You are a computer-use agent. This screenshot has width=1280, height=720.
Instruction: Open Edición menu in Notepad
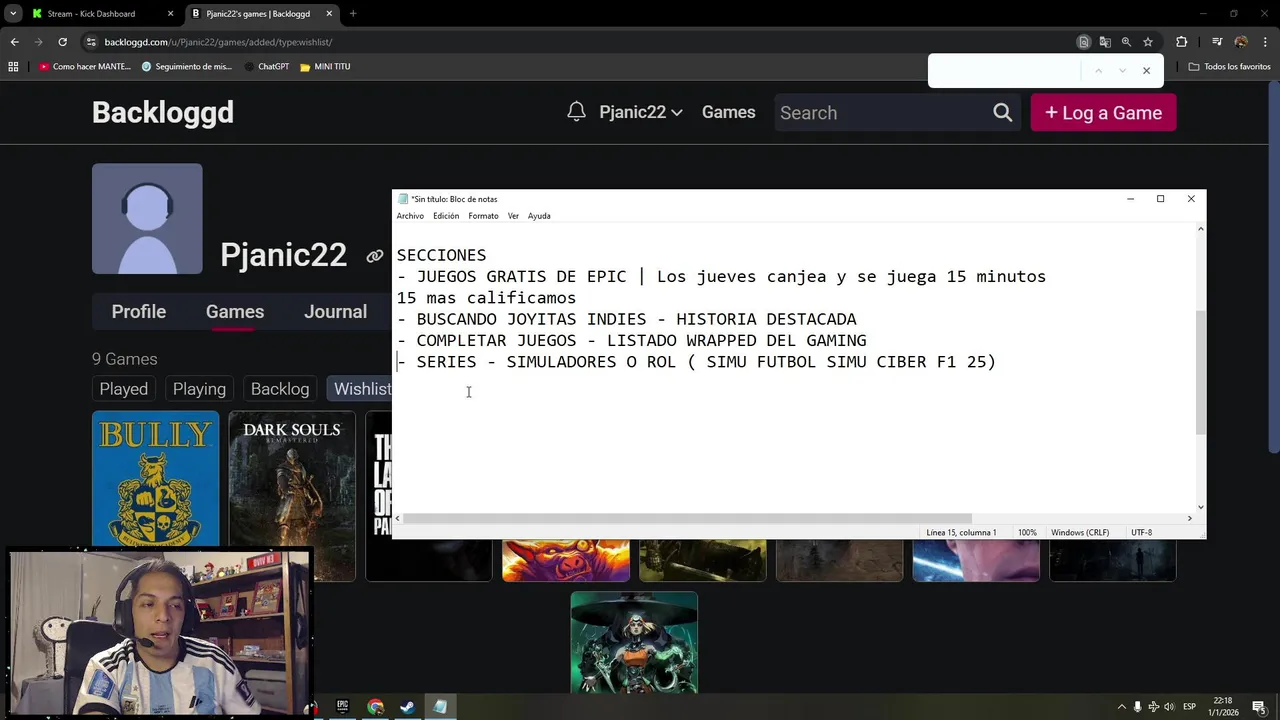446,216
